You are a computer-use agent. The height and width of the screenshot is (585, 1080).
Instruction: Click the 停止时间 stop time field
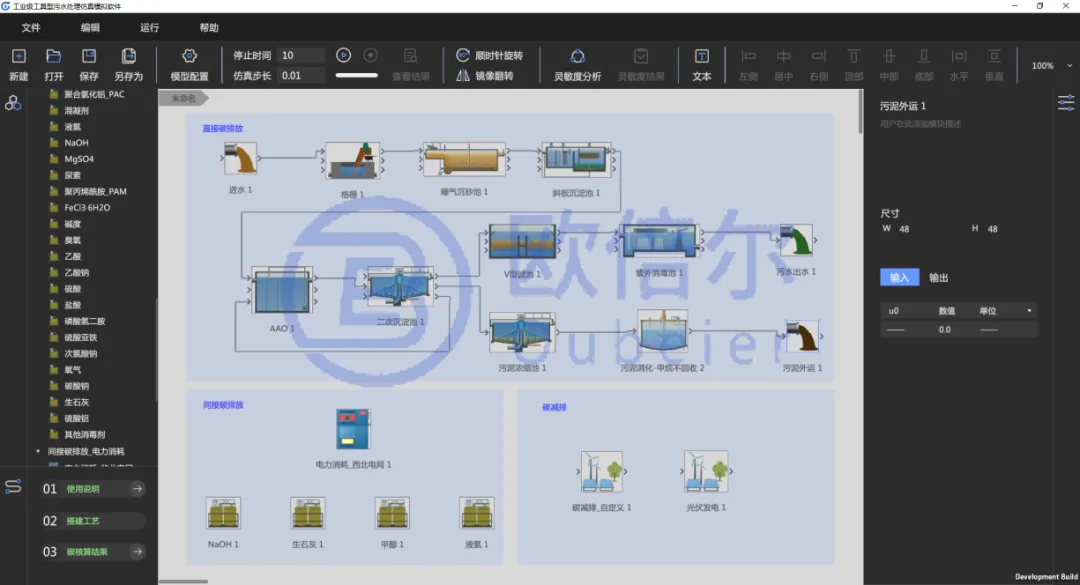point(301,55)
